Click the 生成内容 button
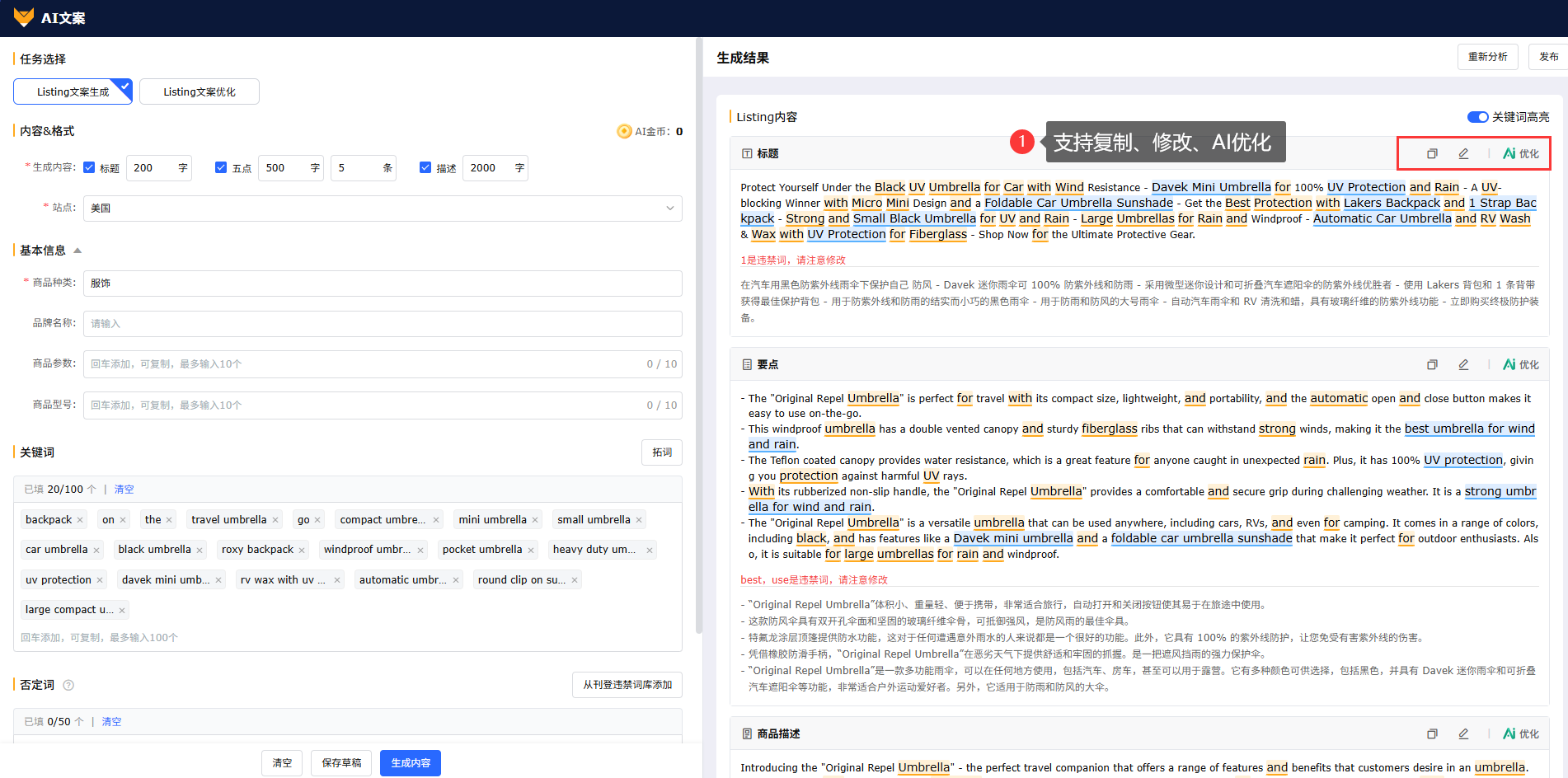The image size is (1568, 778). [x=410, y=763]
